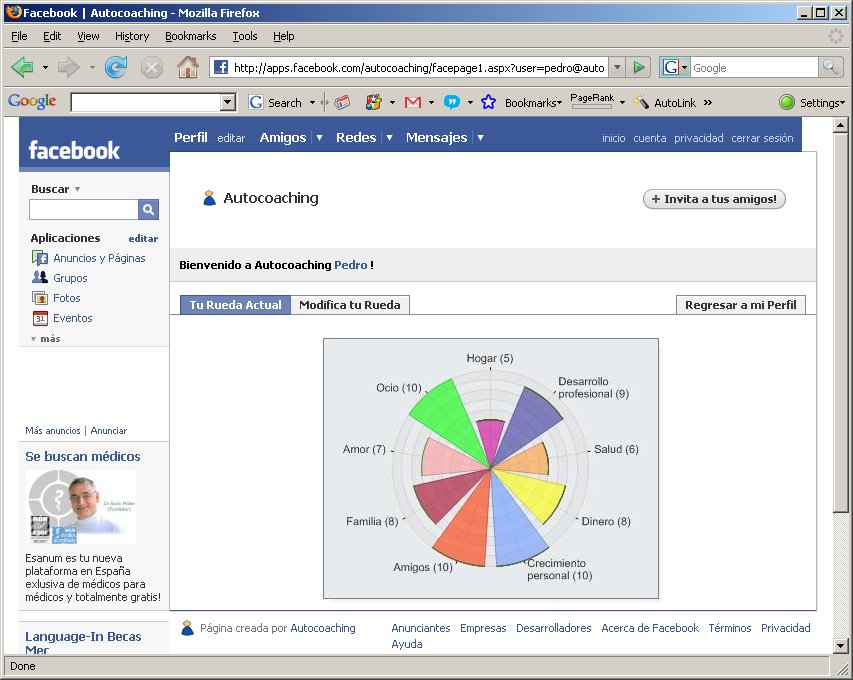Expand the Buscar options arrow

(77, 189)
